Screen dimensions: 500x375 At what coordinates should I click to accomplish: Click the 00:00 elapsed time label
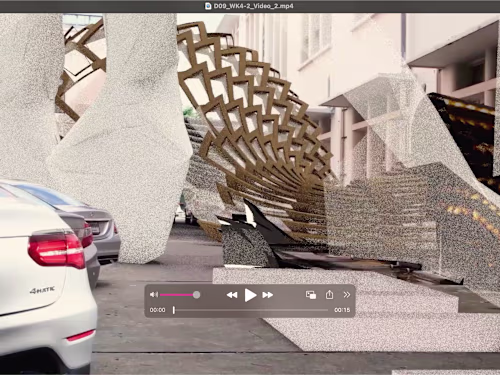(157, 310)
